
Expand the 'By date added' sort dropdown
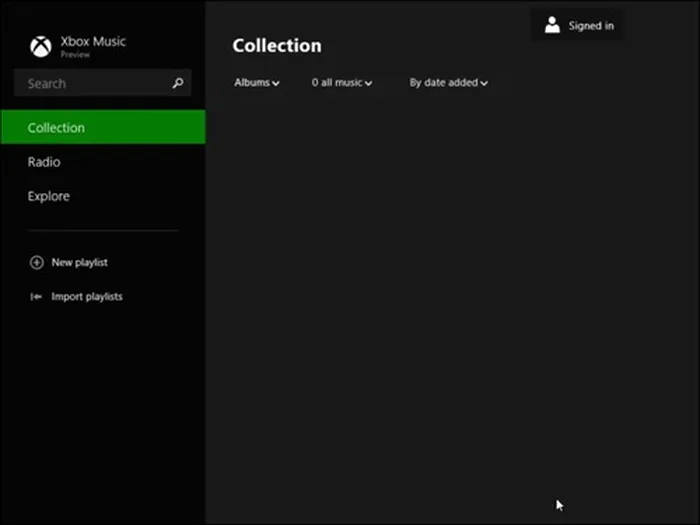(449, 83)
